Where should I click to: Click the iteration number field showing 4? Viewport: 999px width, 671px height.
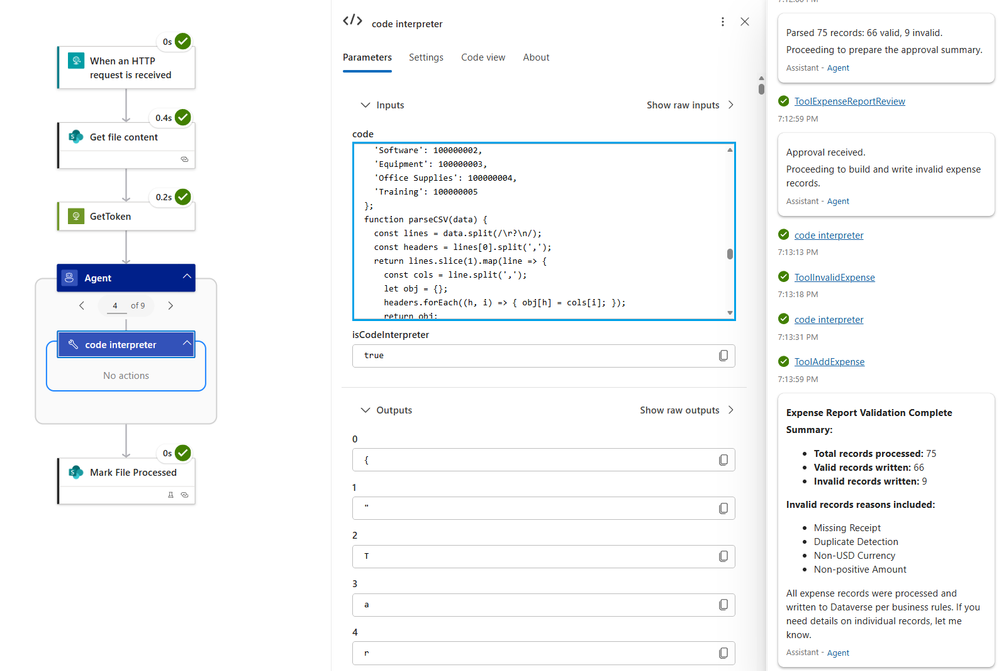[115, 306]
